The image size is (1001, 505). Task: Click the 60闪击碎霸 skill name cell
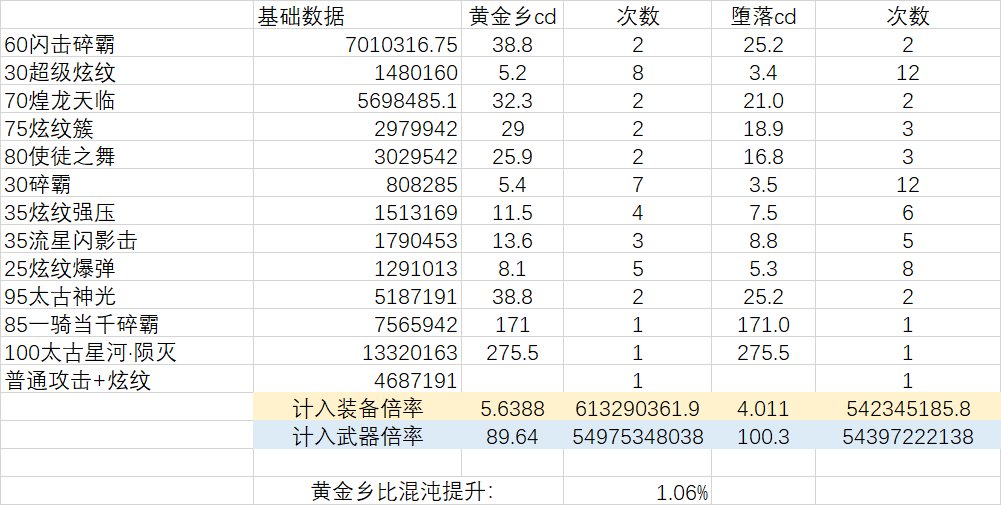tap(126, 43)
